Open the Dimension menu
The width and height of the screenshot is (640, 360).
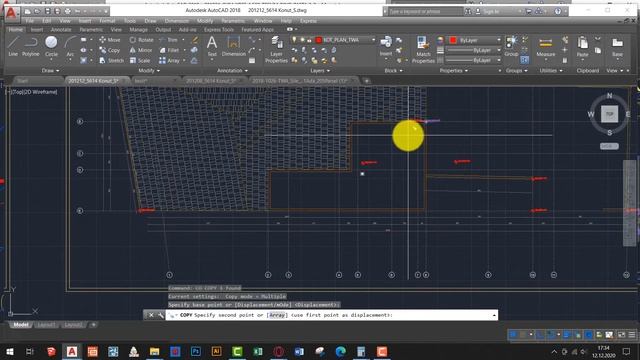tap(176, 20)
